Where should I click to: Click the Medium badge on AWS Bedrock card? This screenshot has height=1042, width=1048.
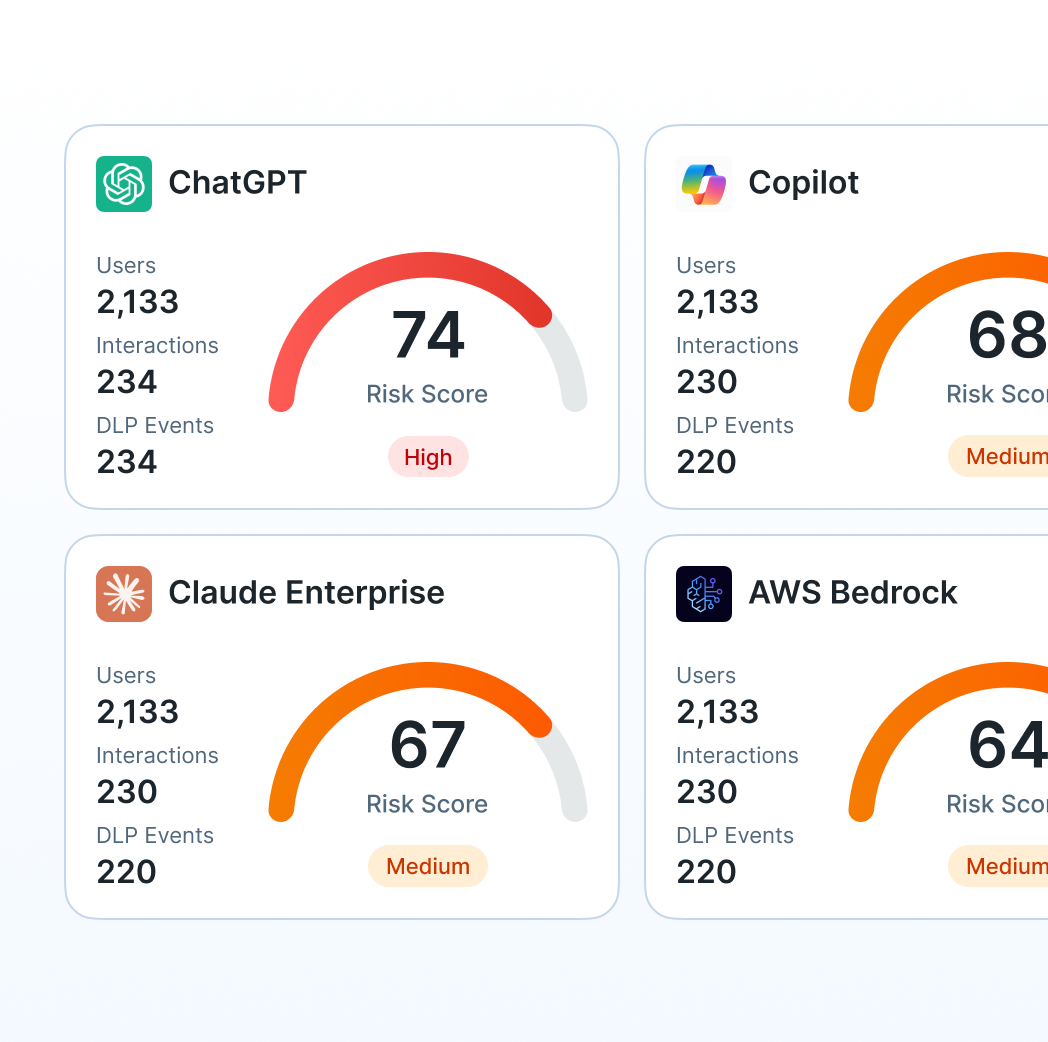click(999, 866)
